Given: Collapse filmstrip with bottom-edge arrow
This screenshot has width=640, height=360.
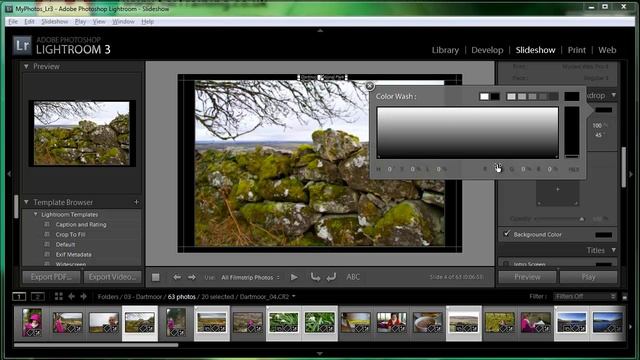Looking at the screenshot, I should click(320, 353).
